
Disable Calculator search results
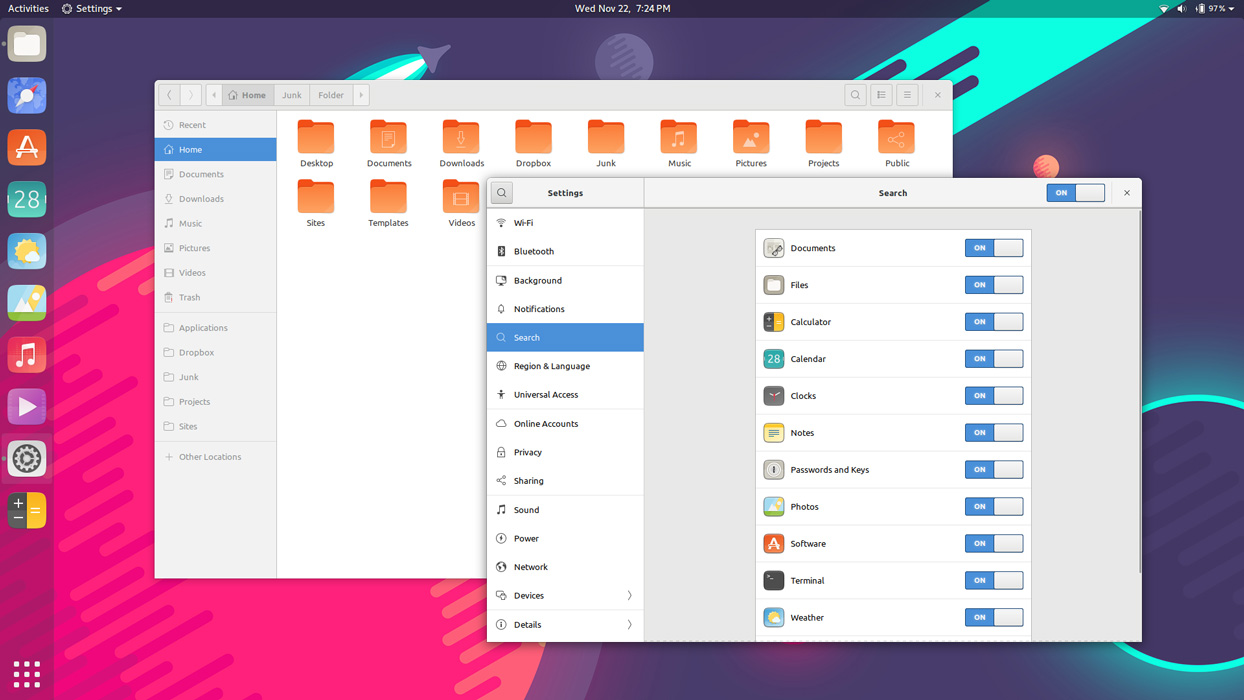[x=994, y=321]
